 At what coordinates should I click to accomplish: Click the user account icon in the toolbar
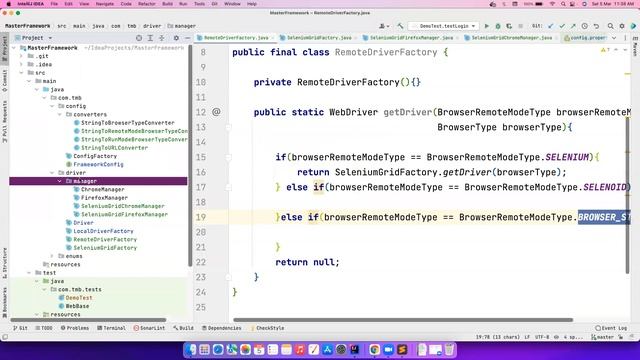coord(384,26)
